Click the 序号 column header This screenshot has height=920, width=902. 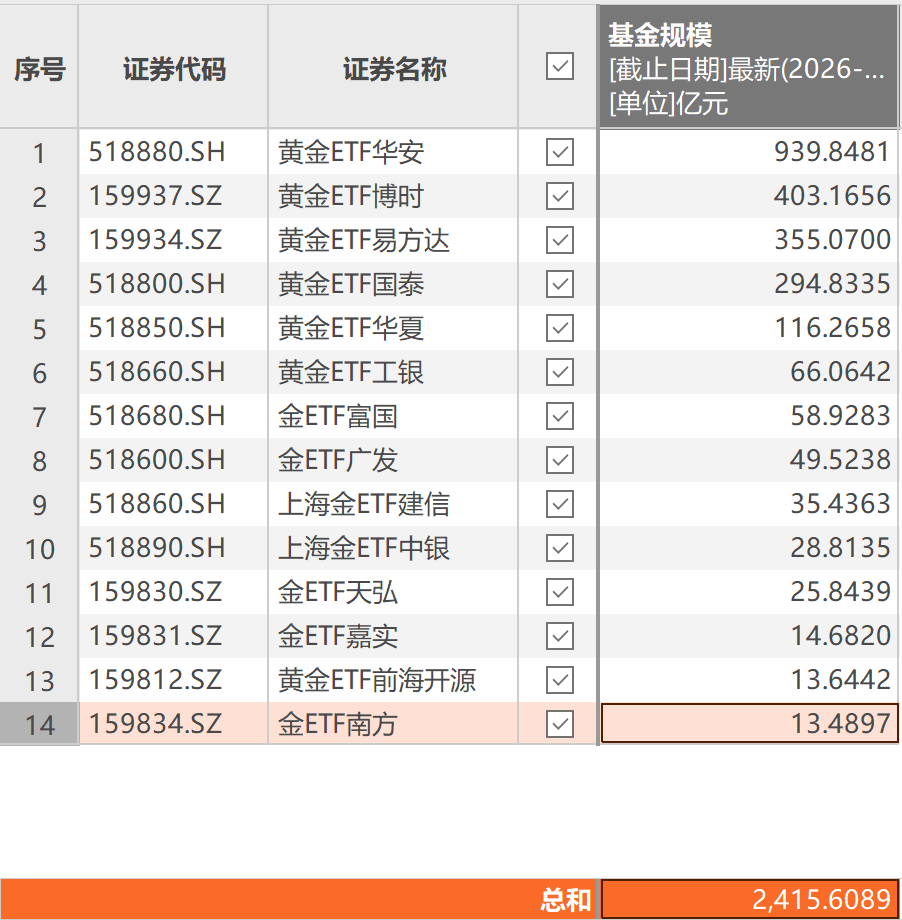click(x=39, y=67)
